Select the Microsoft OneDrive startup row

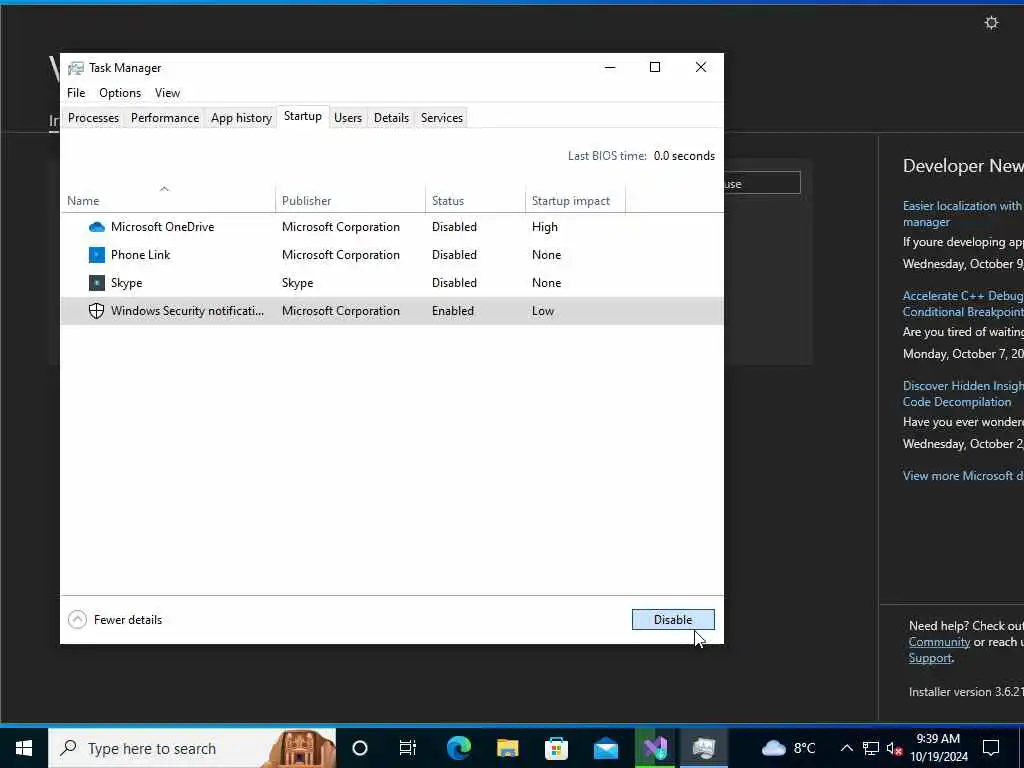point(392,227)
